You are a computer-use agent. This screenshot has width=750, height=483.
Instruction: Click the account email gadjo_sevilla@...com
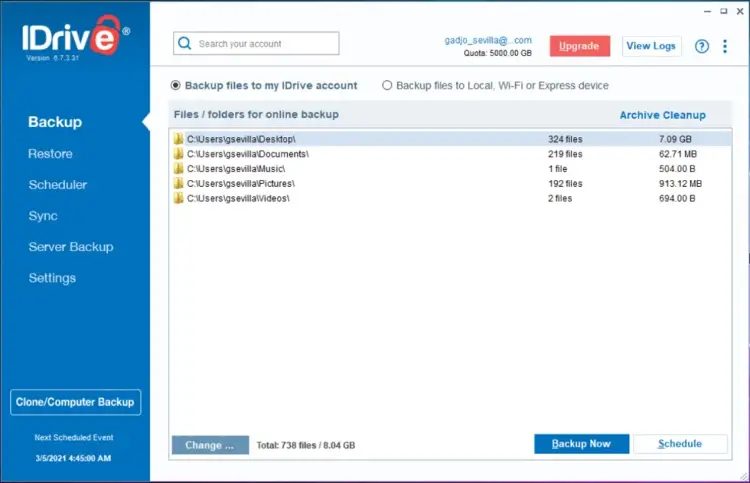point(488,40)
